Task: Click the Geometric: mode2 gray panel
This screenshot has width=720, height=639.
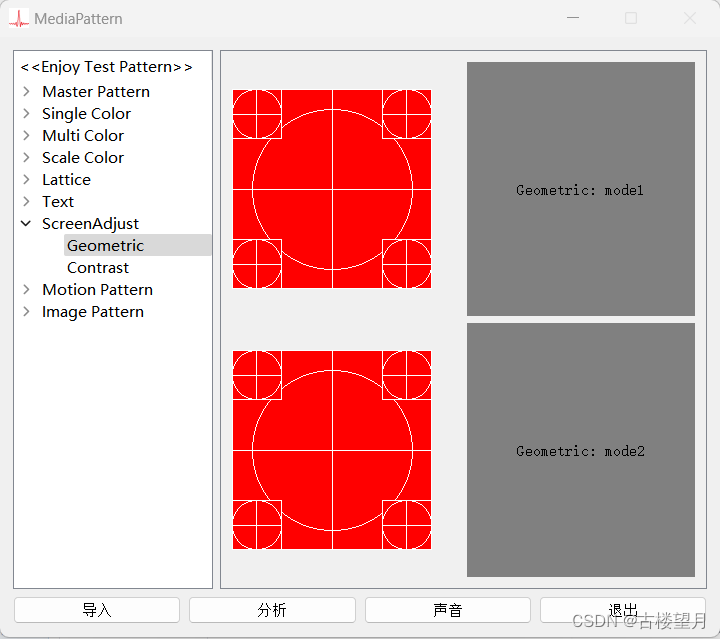Action: point(581,450)
